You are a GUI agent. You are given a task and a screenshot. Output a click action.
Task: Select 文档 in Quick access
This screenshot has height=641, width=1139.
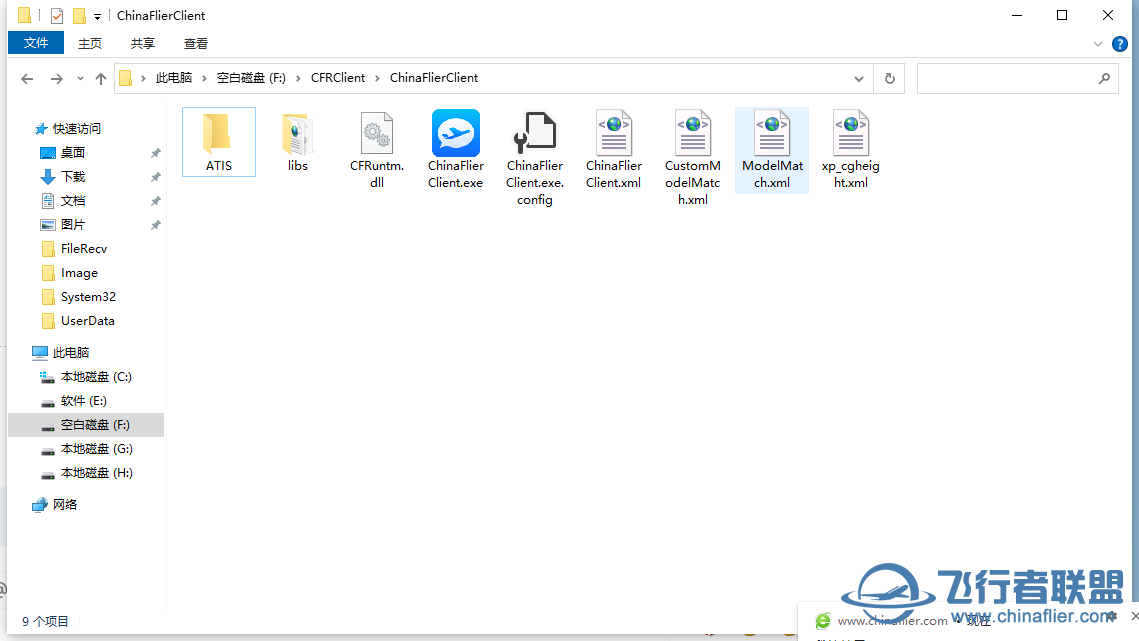pyautogui.click(x=73, y=201)
